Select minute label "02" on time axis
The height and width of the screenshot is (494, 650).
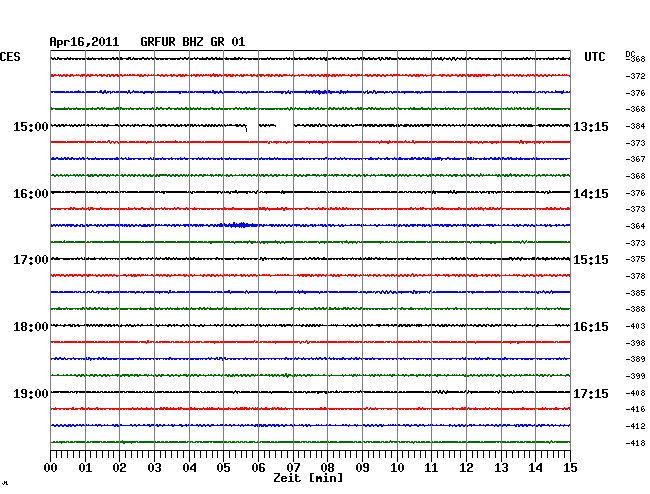(x=119, y=468)
